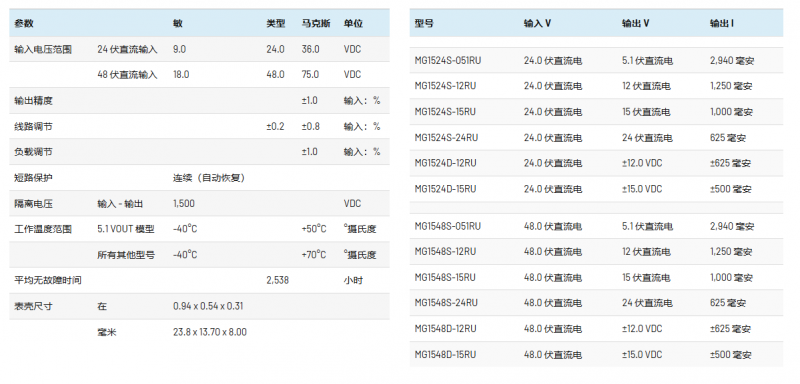This screenshot has width=800, height=384.
Task: Open the MG1548D-15RU model entry
Action: [x=445, y=354]
